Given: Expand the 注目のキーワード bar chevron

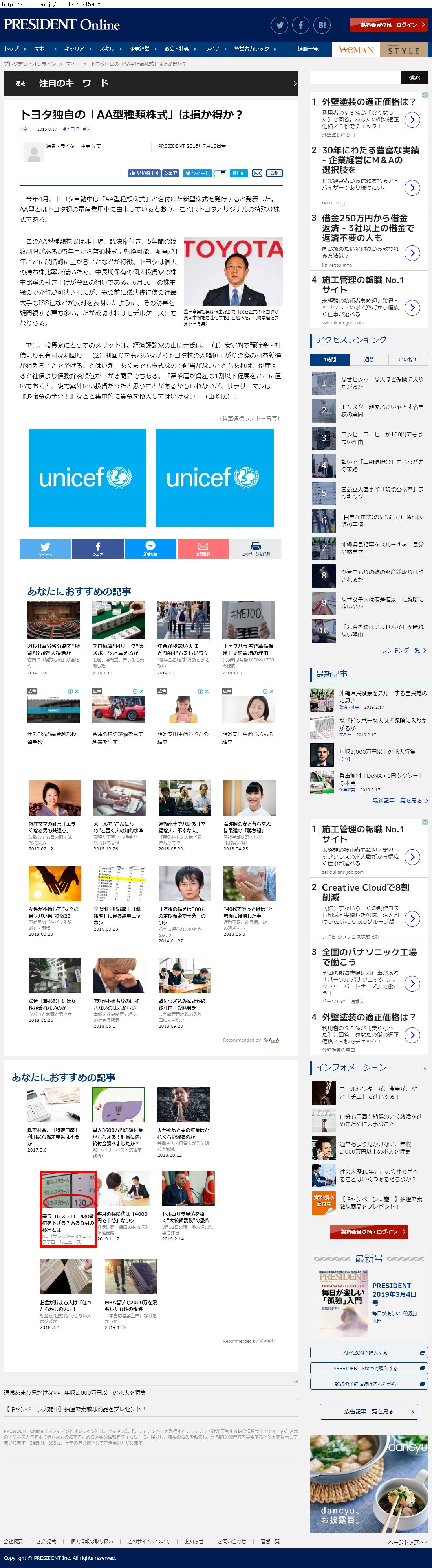Looking at the screenshot, I should 295,83.
